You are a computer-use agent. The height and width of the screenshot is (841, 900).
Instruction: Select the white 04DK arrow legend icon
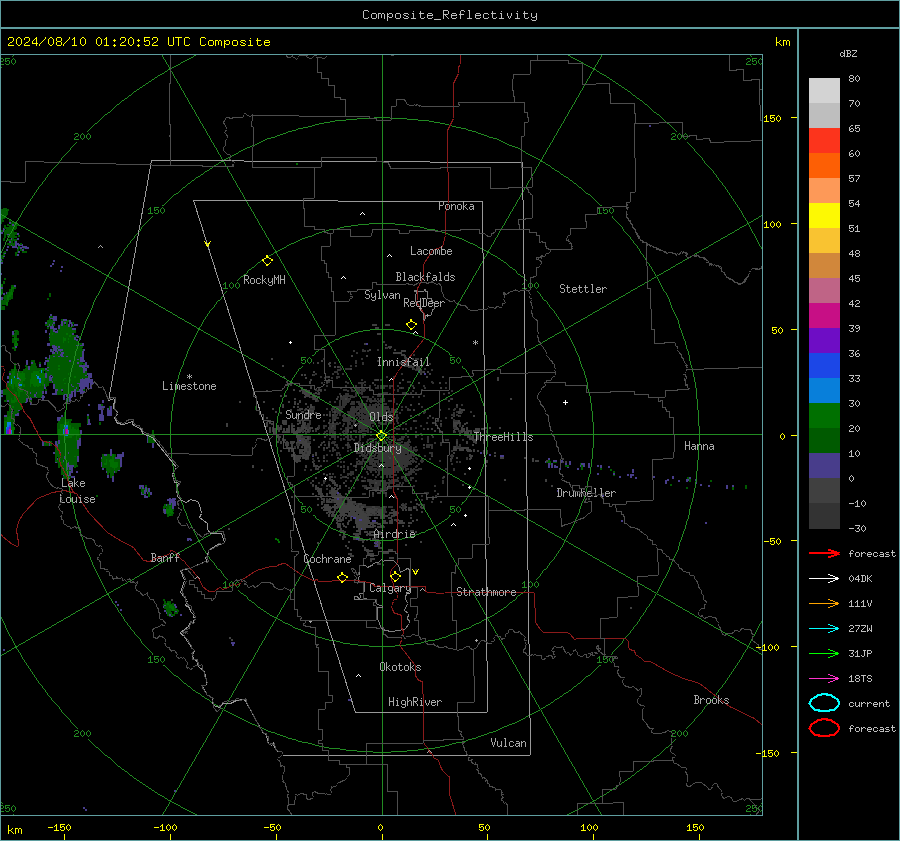click(x=824, y=579)
